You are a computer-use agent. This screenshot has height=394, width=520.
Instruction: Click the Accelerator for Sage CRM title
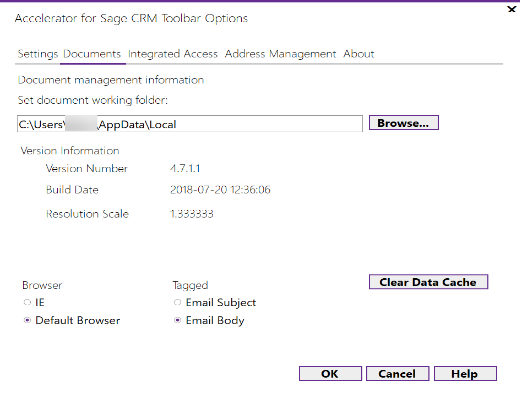[131, 18]
